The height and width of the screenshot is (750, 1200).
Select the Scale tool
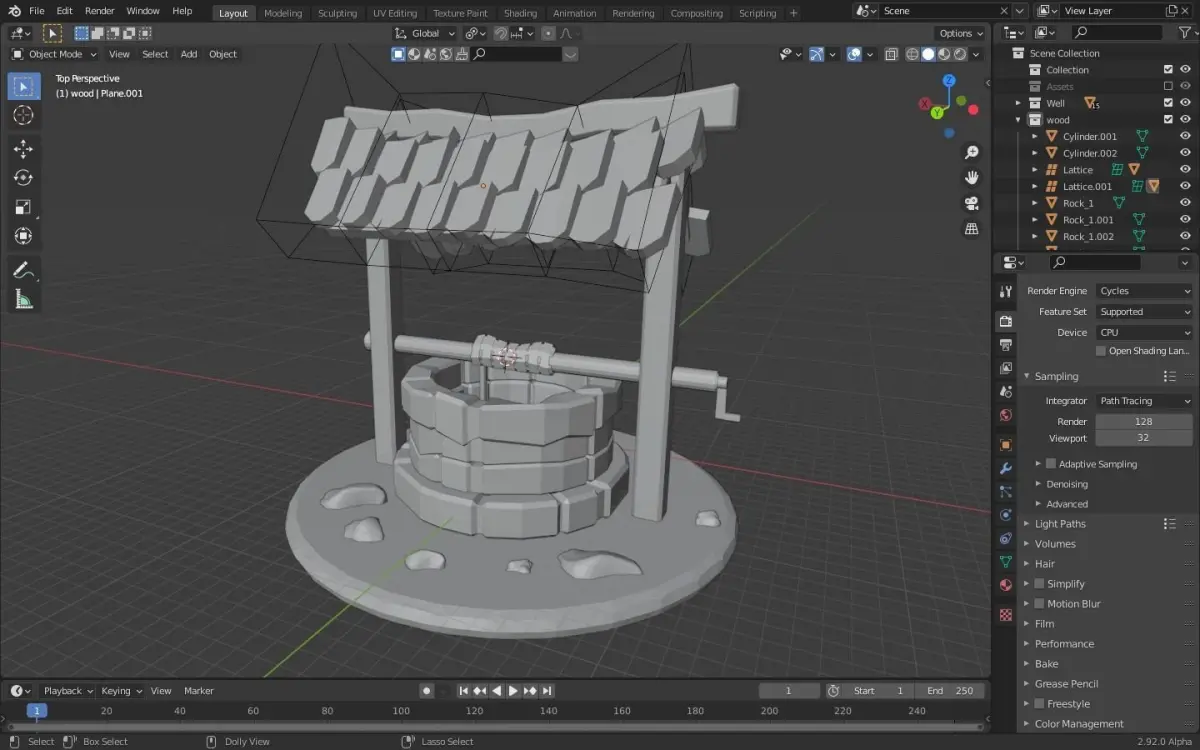pos(23,207)
